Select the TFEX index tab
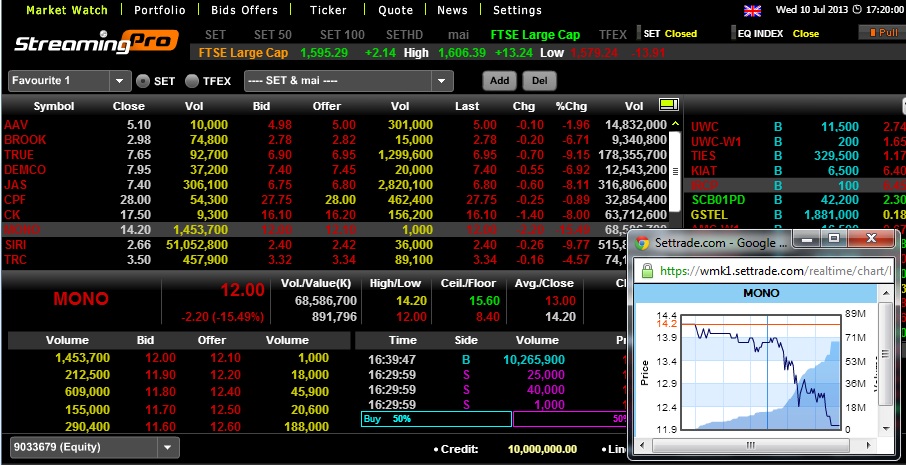 tap(612, 35)
